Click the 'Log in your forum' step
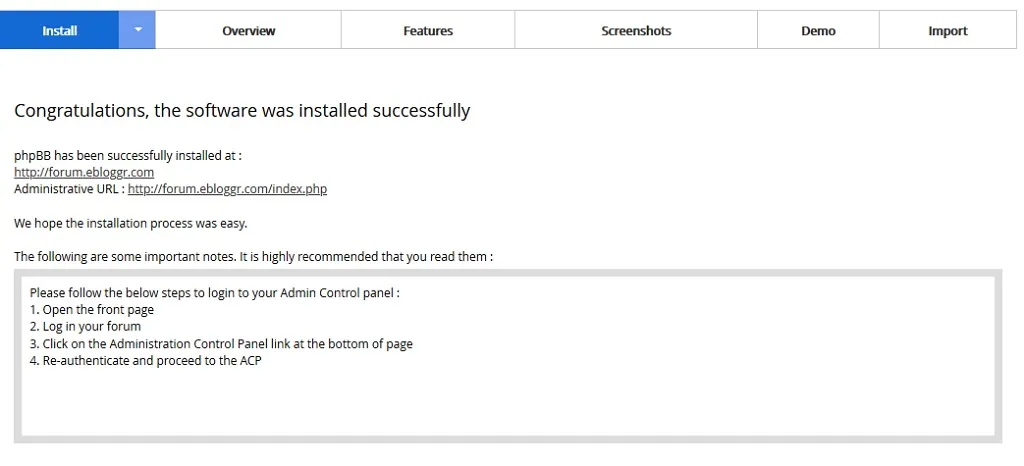 (86, 326)
